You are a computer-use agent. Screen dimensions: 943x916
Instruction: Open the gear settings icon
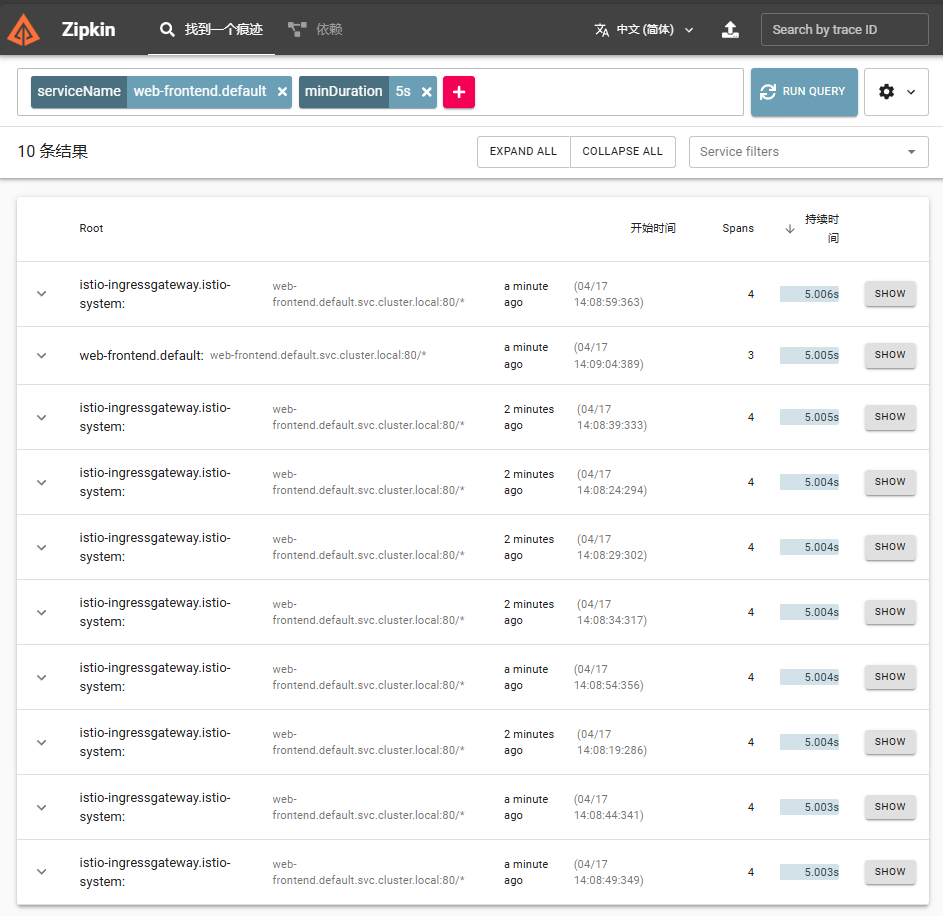click(886, 92)
